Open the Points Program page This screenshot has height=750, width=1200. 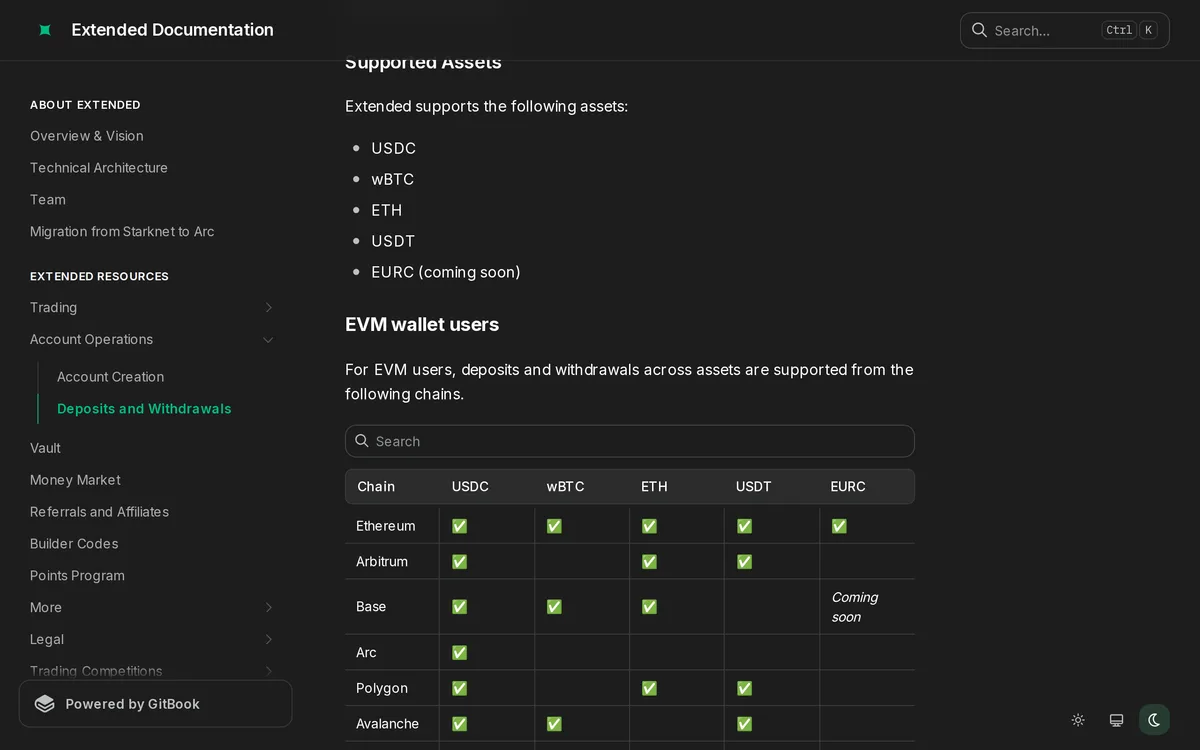(x=77, y=576)
